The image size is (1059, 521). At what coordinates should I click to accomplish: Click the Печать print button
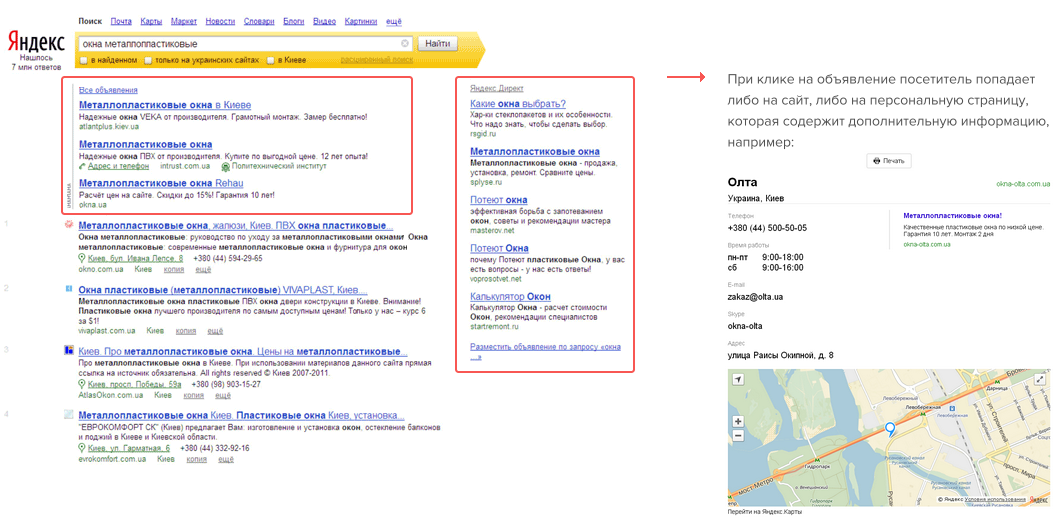(889, 162)
